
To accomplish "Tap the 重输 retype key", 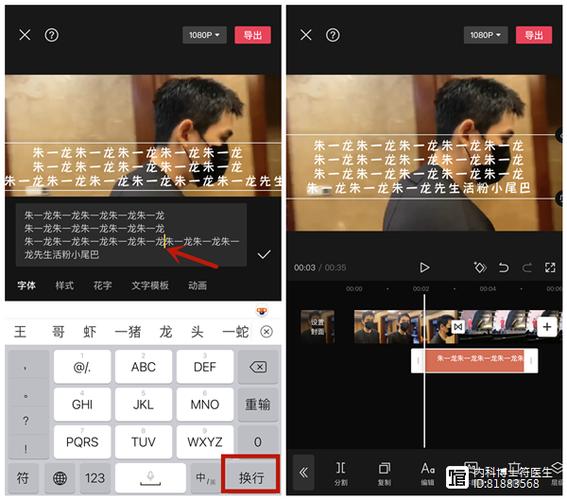I will pos(258,404).
